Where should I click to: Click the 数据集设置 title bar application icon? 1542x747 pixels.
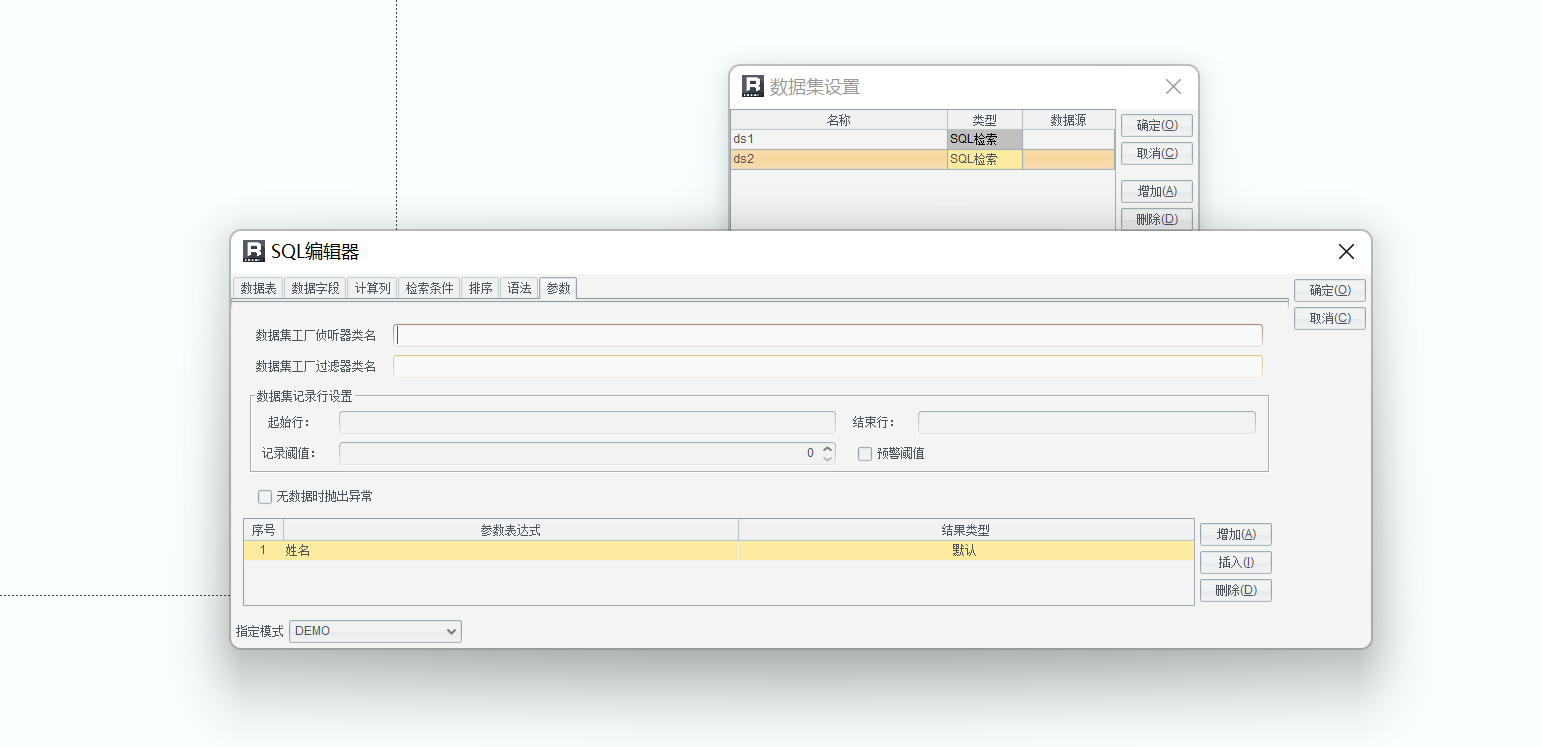point(752,86)
